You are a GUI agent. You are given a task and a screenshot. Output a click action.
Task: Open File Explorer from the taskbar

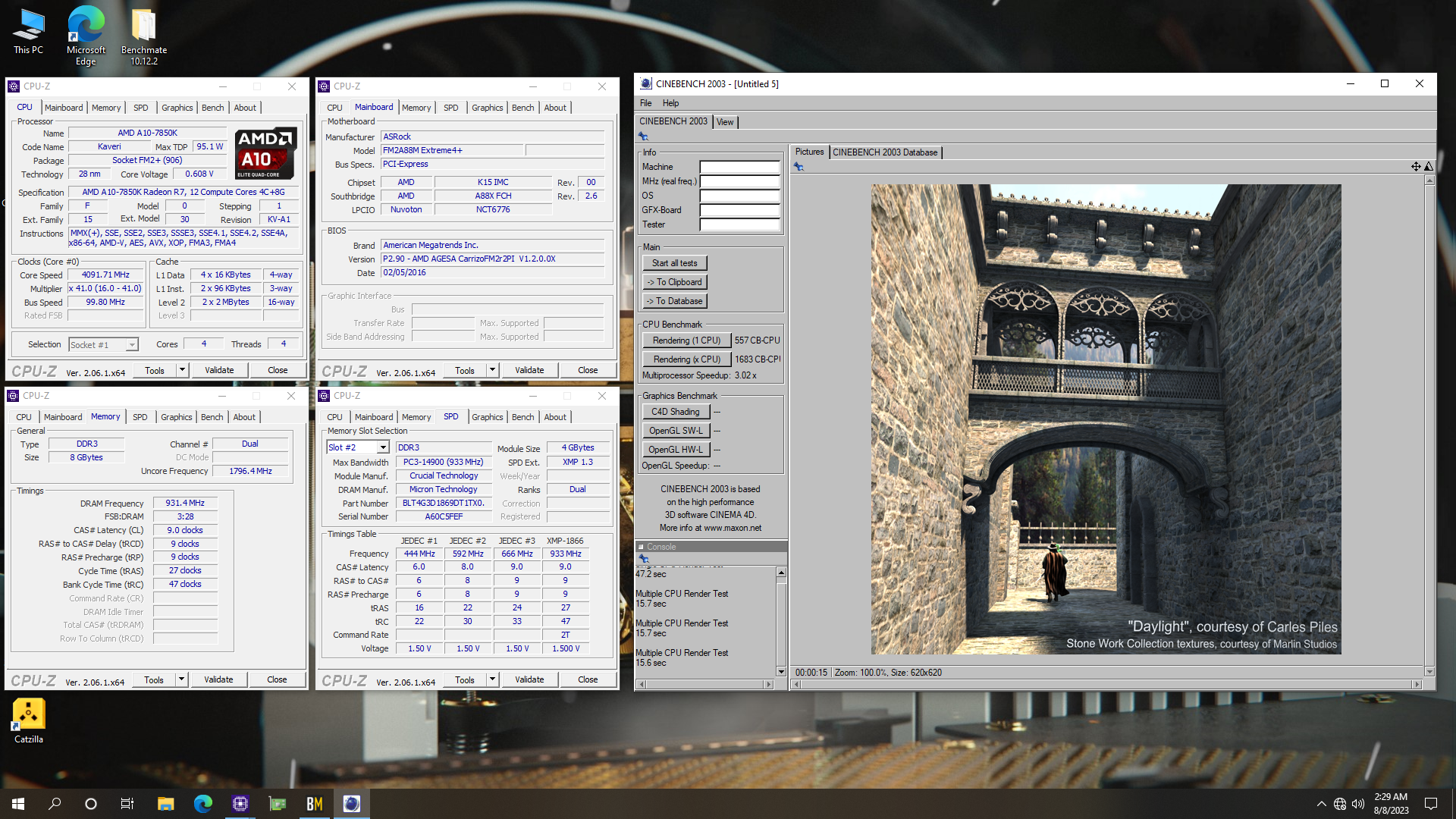tap(165, 804)
